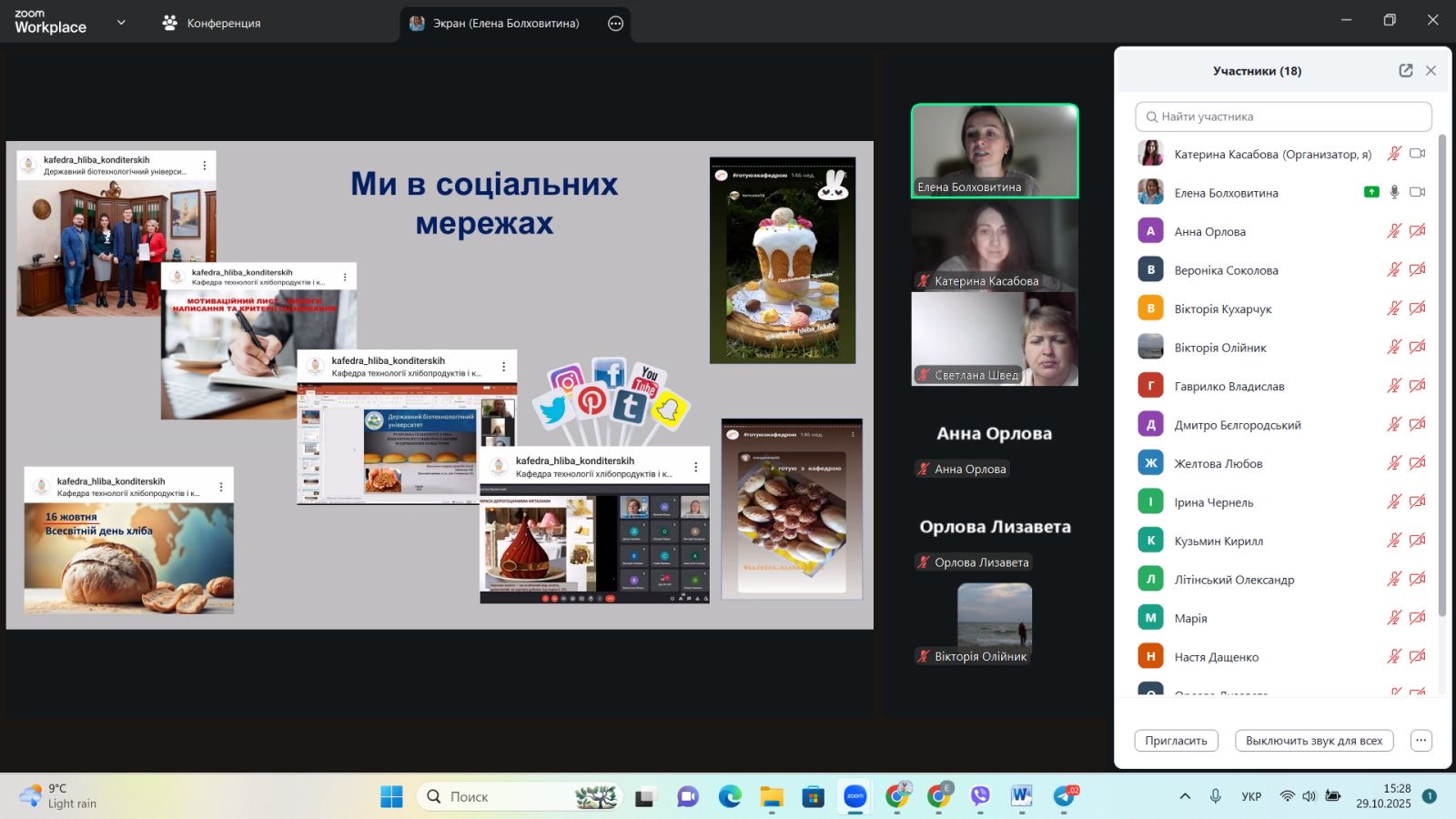Open Zoom Workplace dropdown chevron
The width and height of the screenshot is (1456, 819).
pos(121,23)
